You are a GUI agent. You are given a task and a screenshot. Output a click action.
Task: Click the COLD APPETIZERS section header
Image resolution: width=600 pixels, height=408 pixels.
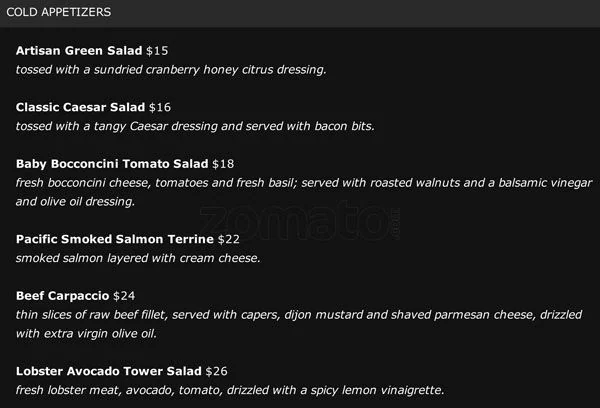58,12
